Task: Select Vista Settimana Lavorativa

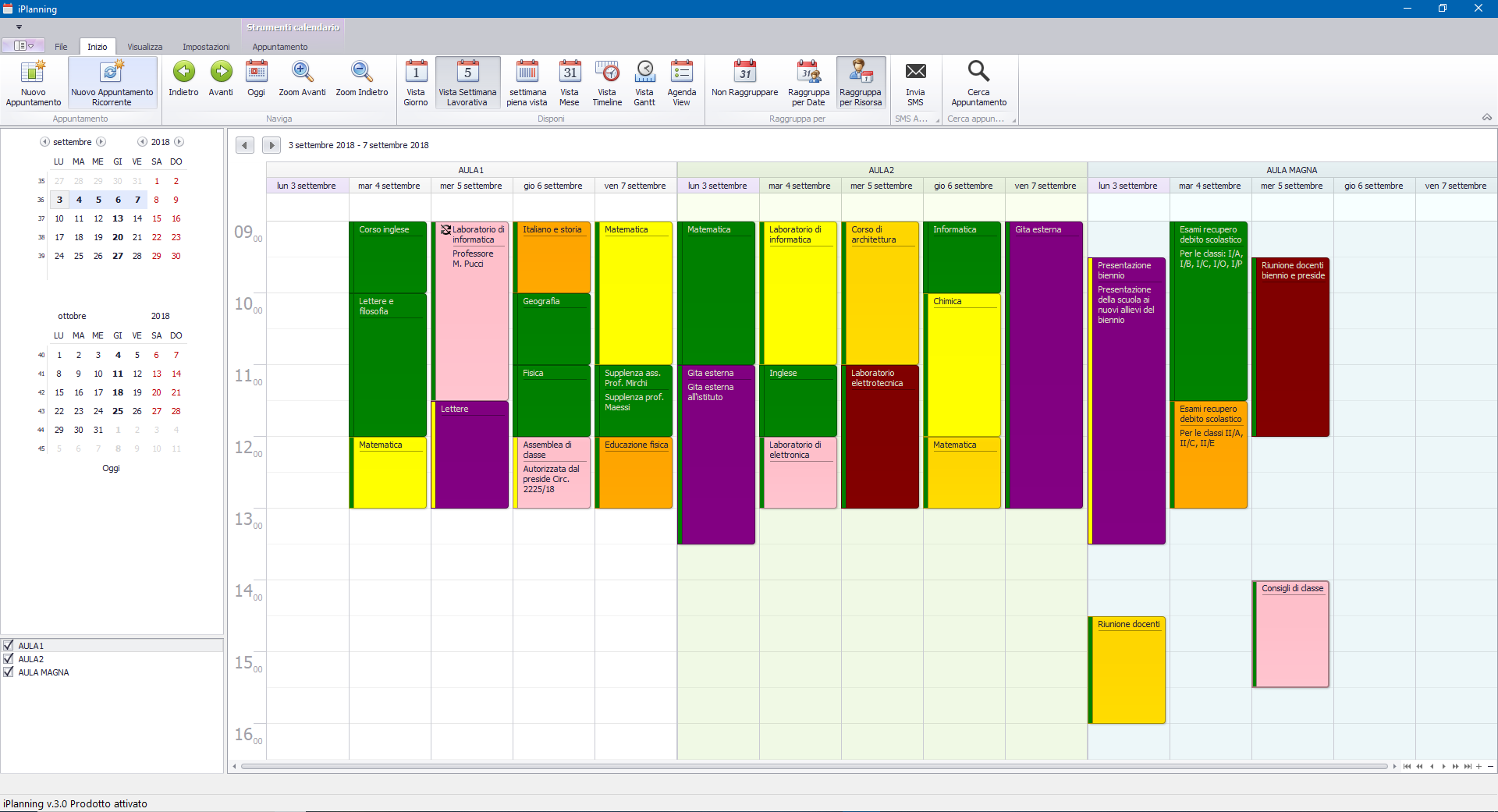Action: (467, 83)
